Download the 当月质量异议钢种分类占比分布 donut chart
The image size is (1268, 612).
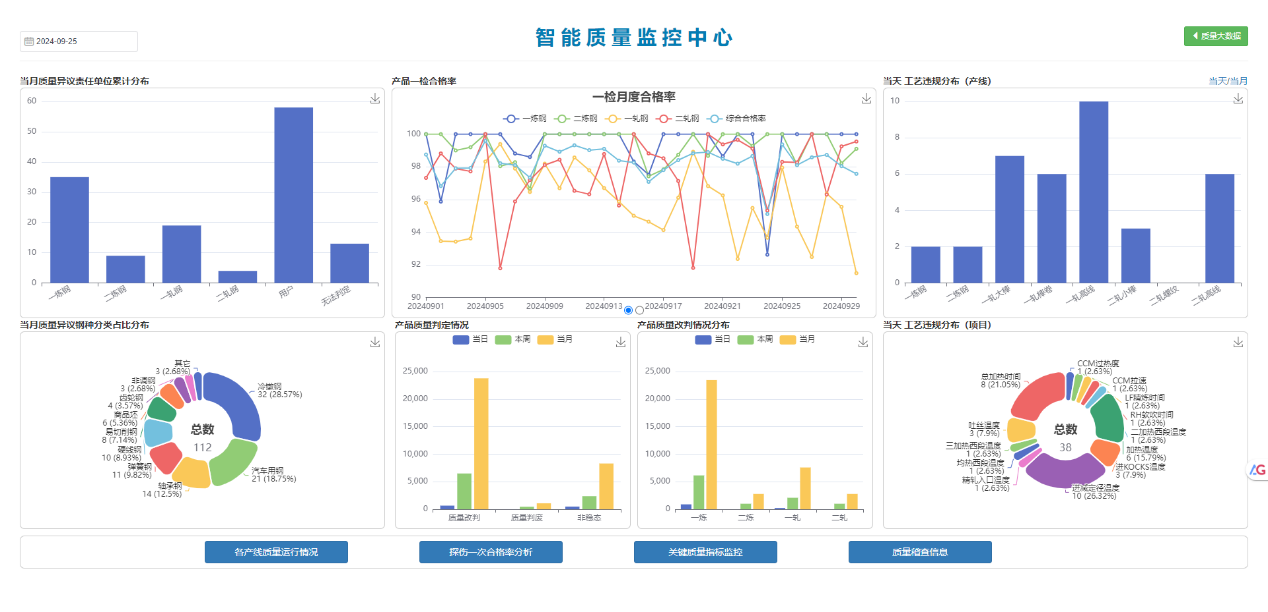coord(375,342)
